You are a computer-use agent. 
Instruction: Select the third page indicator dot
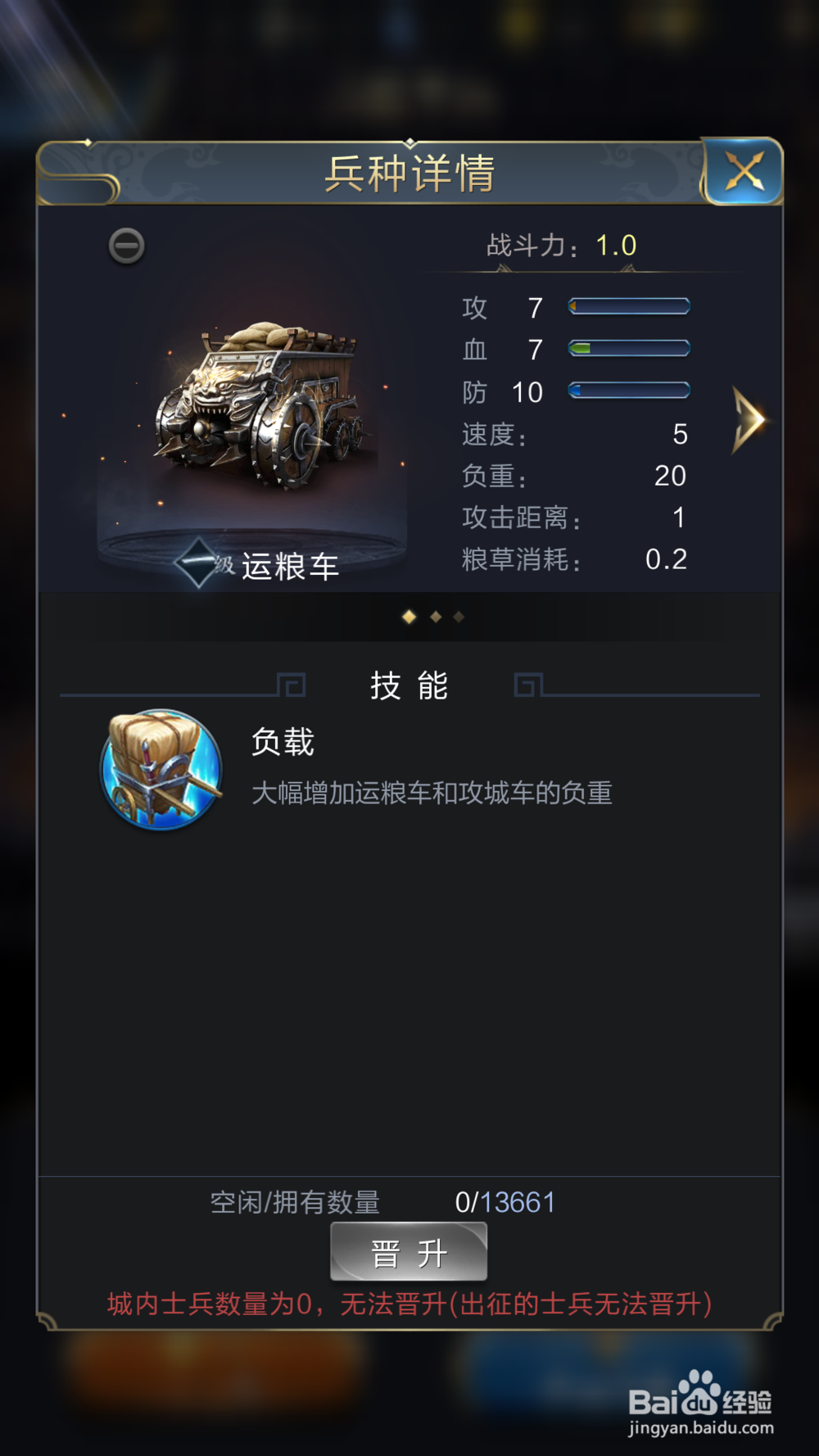coord(459,617)
